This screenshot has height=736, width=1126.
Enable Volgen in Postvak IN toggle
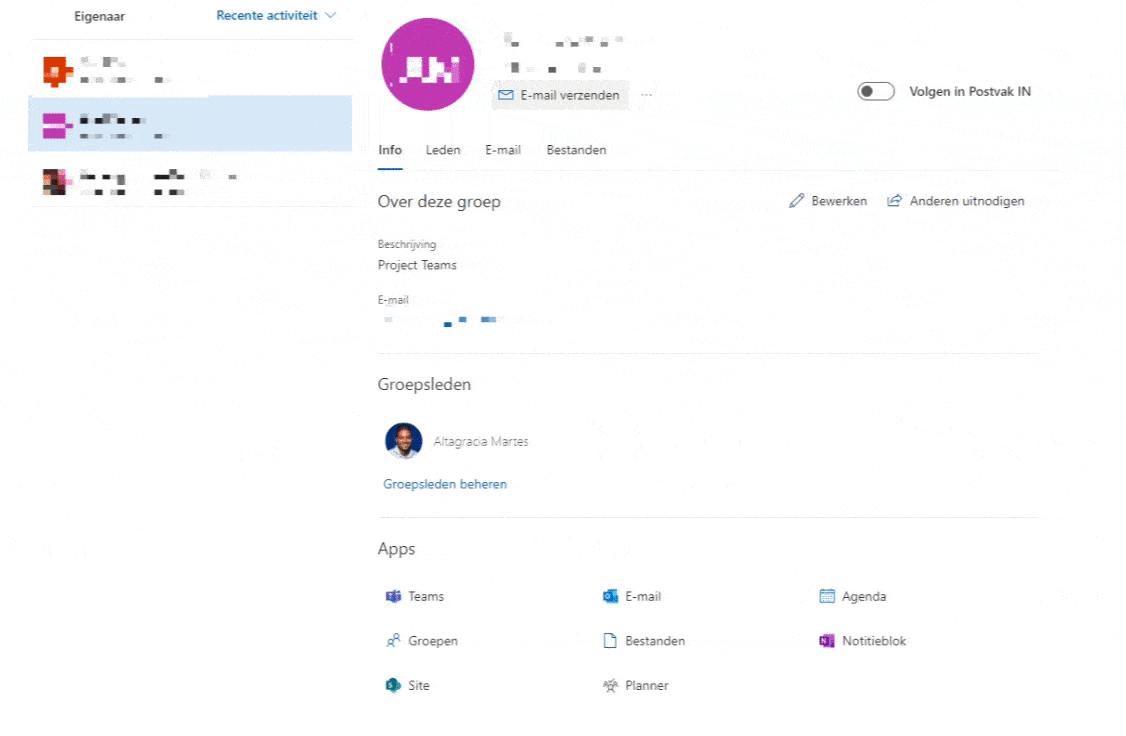point(876,91)
